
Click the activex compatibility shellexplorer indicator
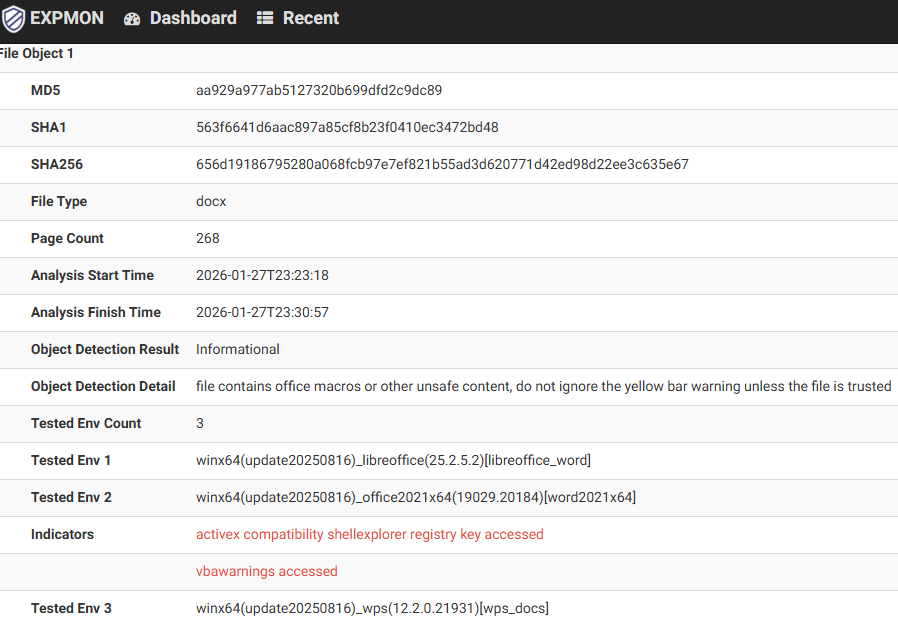coord(369,535)
